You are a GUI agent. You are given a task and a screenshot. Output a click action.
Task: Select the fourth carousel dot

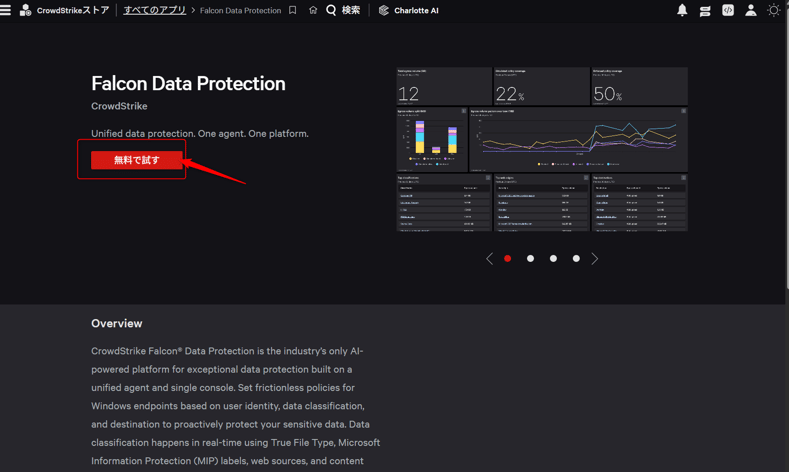(576, 259)
